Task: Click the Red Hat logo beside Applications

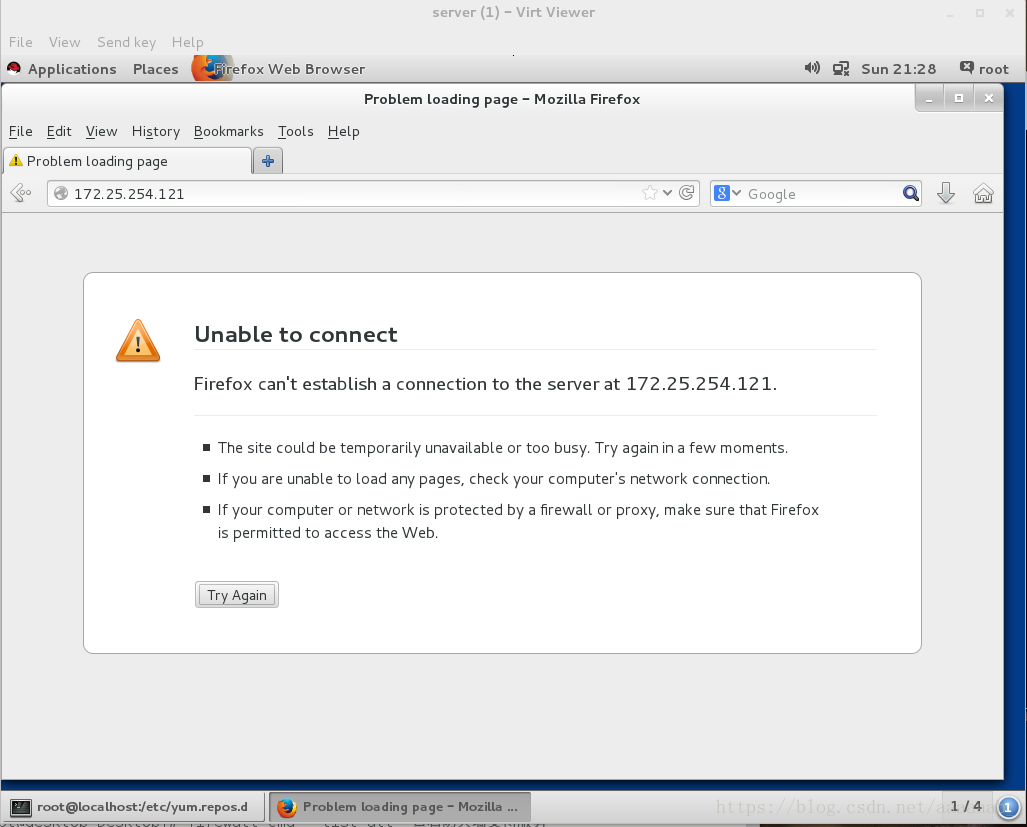Action: (x=14, y=68)
